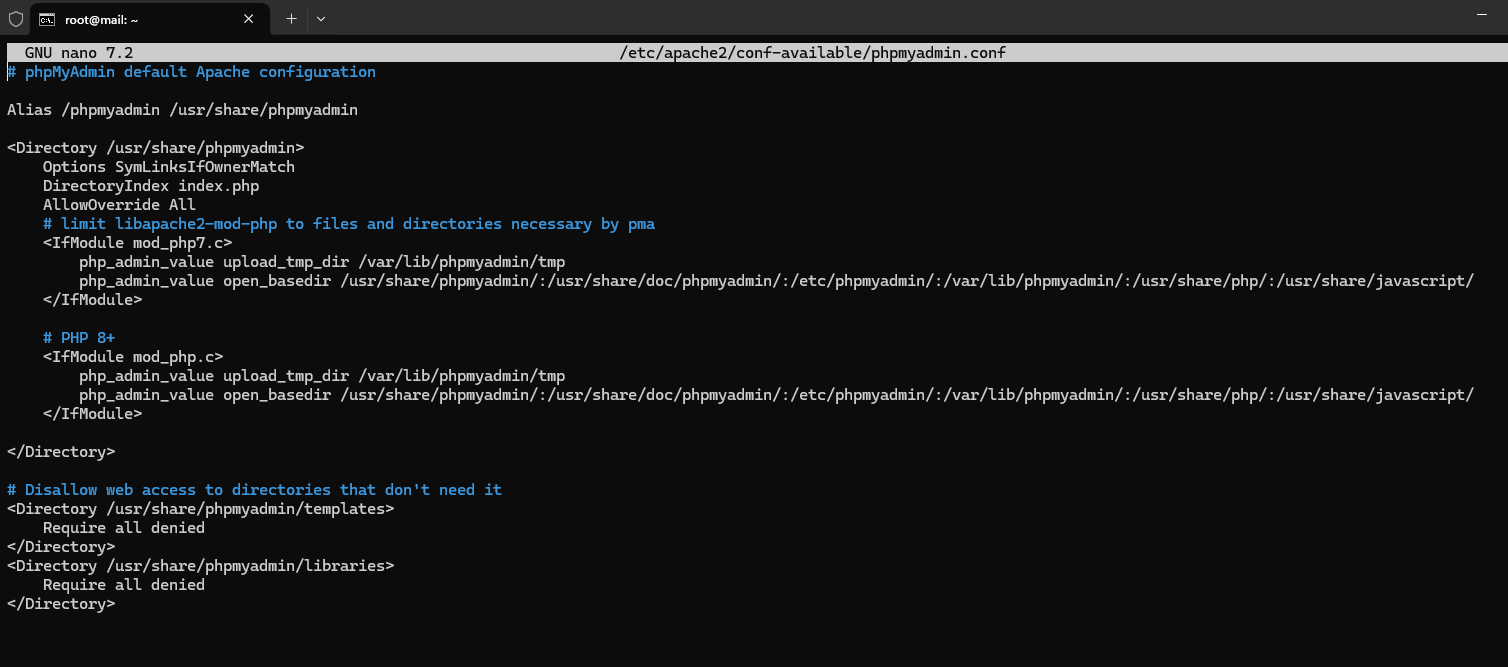Open a new terminal tab with plus button

point(291,18)
